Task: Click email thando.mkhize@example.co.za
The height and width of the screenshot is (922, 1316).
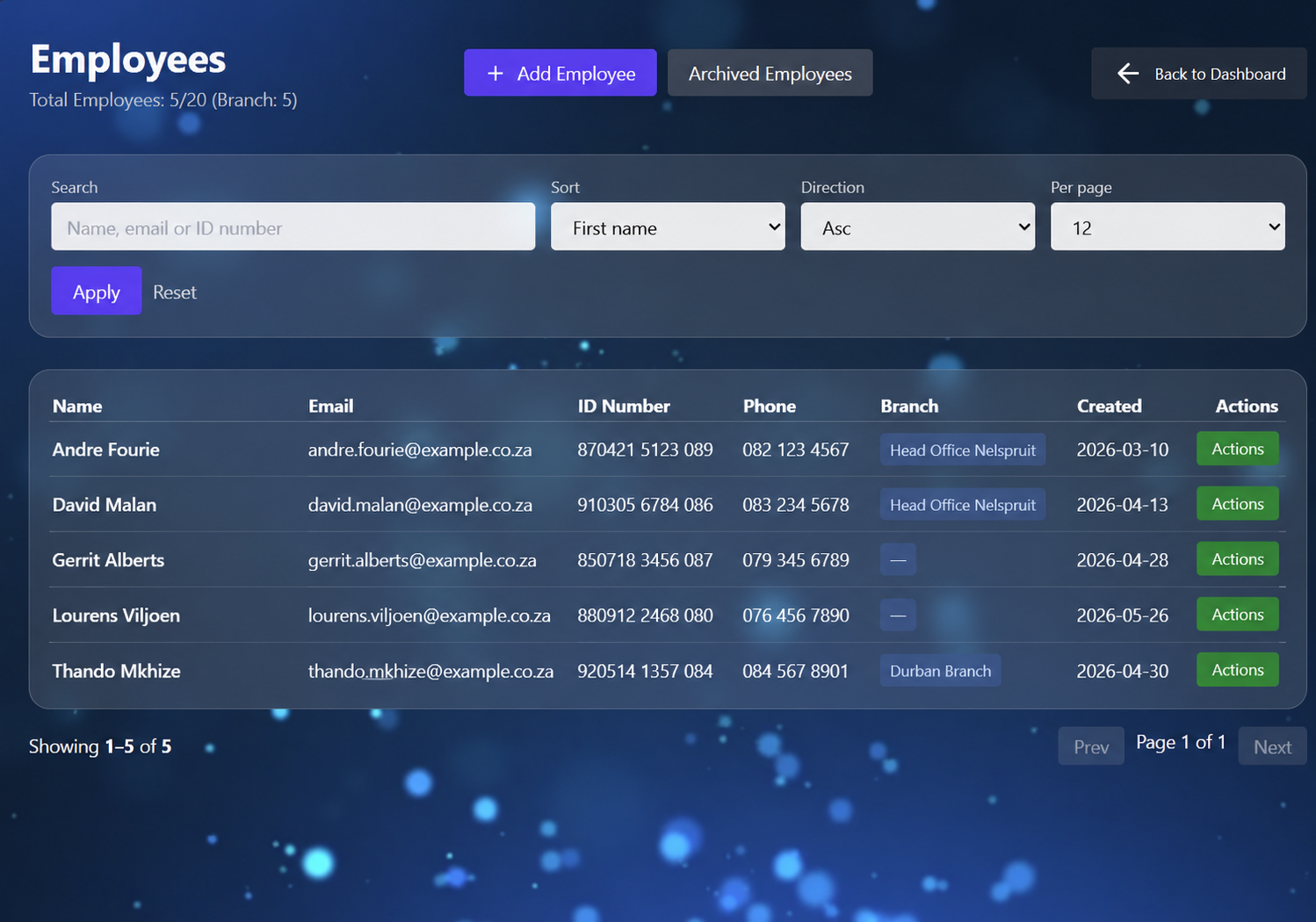Action: pos(431,671)
